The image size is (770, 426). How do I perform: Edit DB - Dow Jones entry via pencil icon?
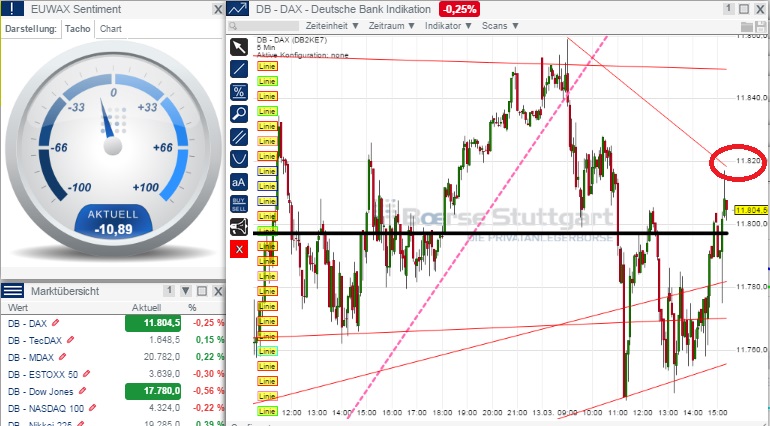tap(82, 391)
